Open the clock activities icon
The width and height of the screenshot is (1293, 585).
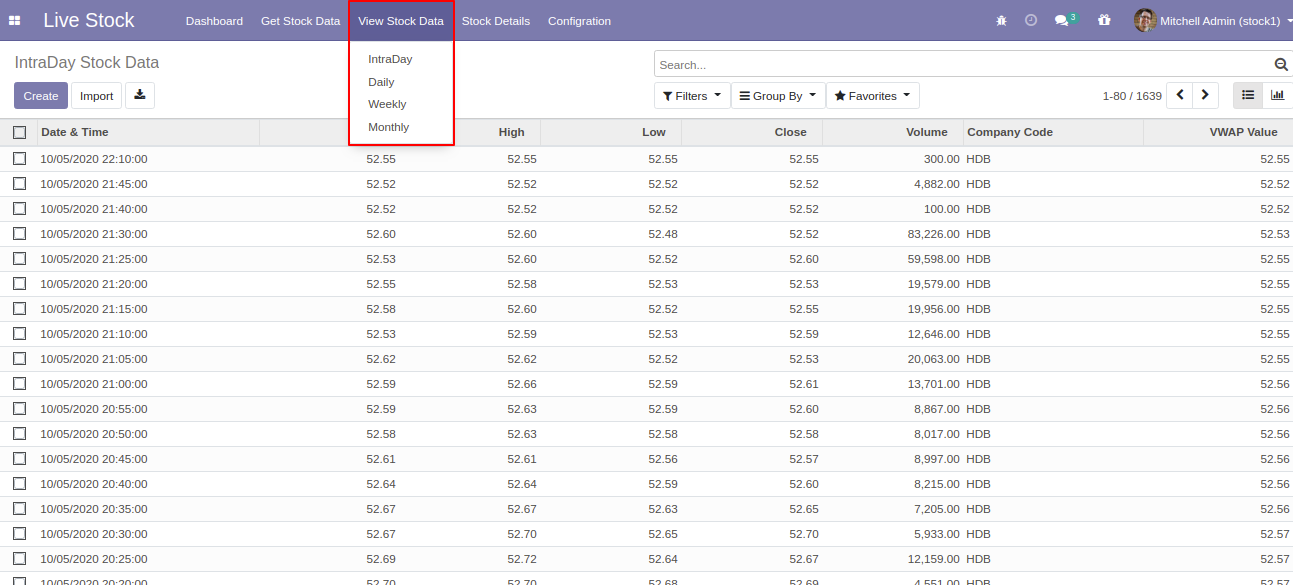[1031, 20]
